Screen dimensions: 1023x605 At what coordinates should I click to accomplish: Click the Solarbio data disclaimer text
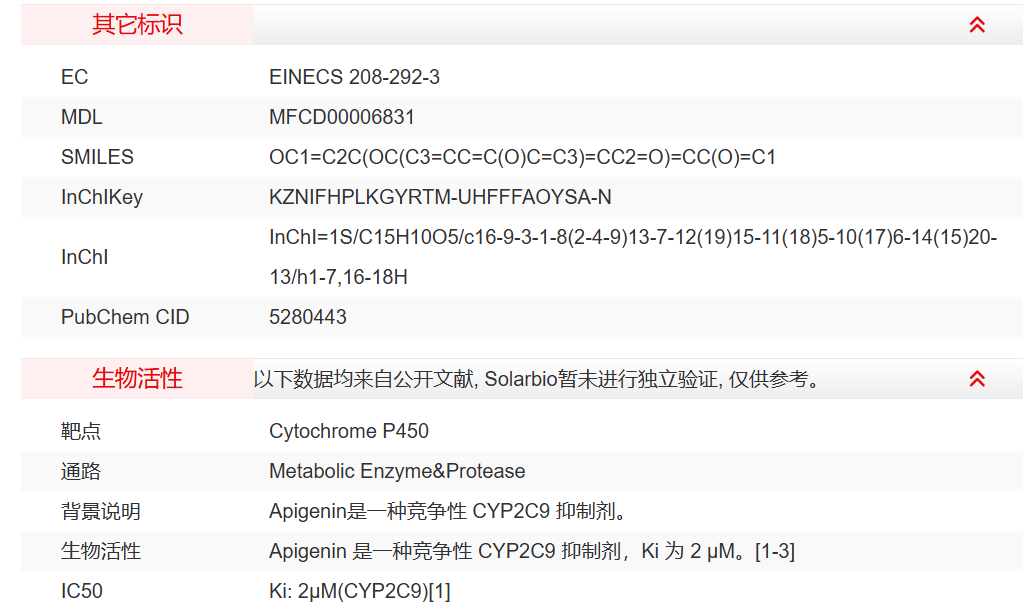click(537, 379)
